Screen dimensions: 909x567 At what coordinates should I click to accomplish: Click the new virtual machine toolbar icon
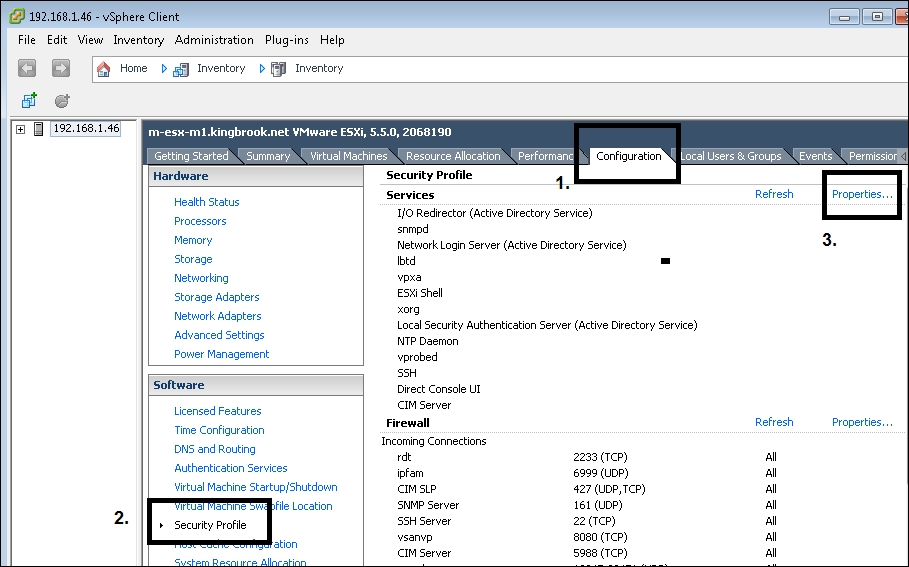click(x=29, y=100)
